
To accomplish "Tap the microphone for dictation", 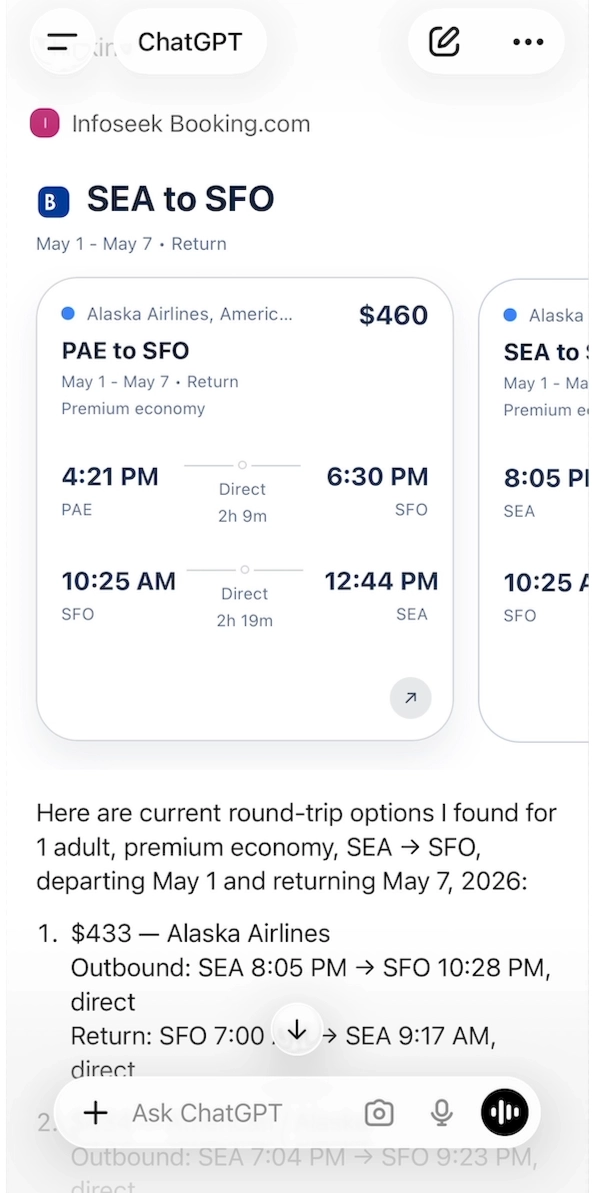I will (x=441, y=1112).
